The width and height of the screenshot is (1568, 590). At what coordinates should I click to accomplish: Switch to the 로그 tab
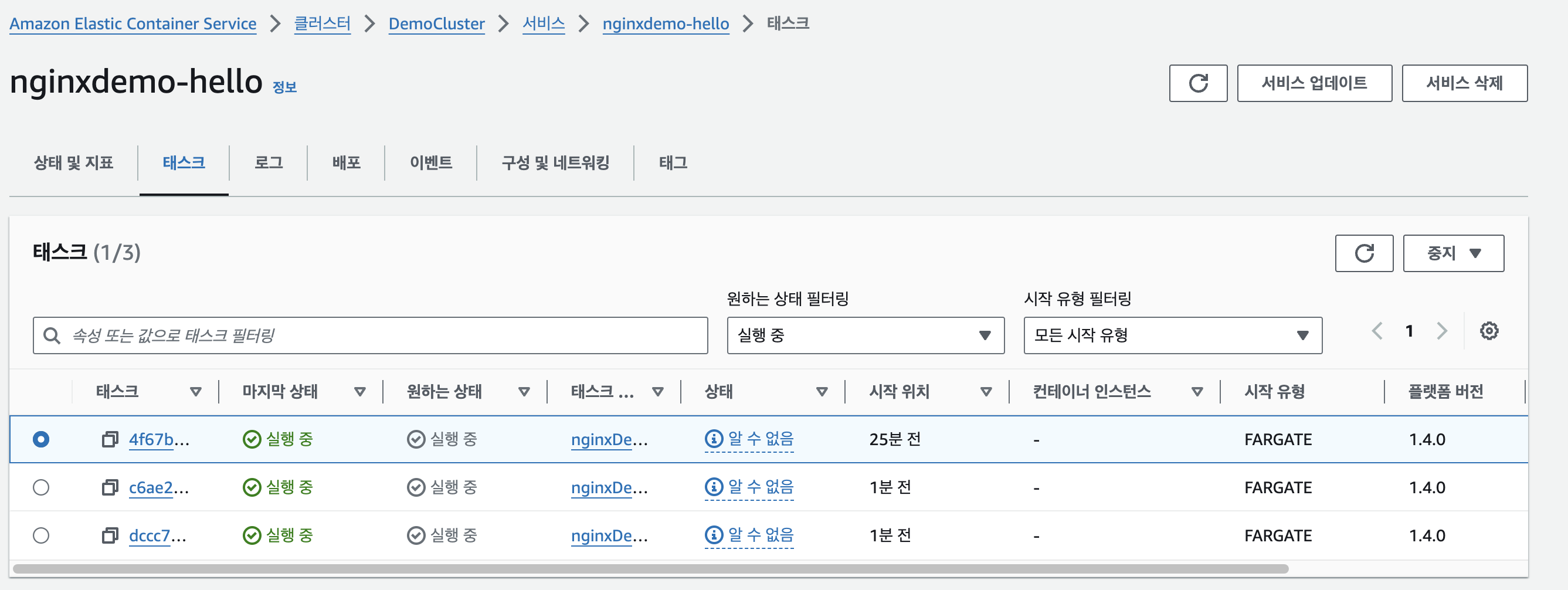(269, 162)
